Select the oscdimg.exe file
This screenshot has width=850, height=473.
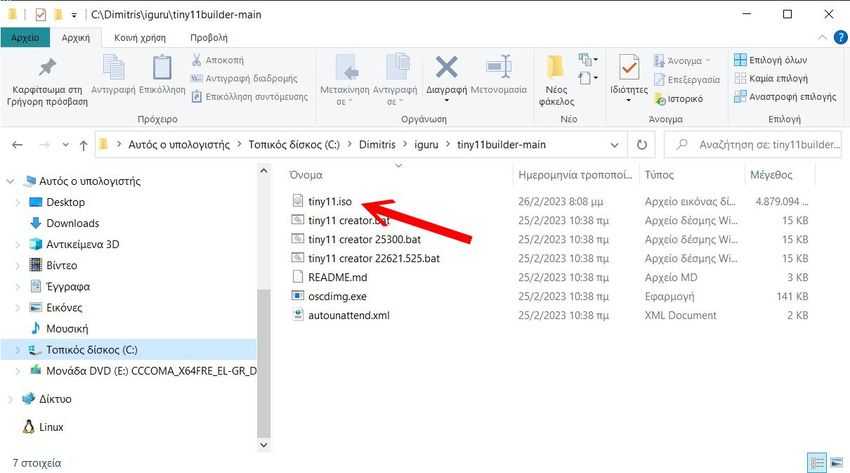pyautogui.click(x=337, y=296)
